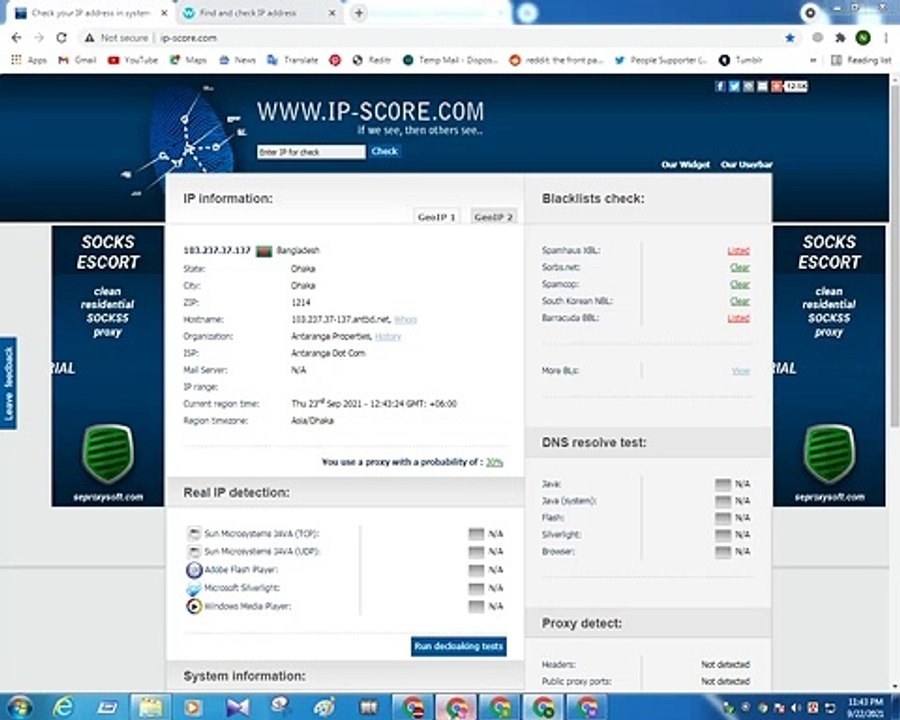Open the media player taskbar icon
Image resolution: width=900 pixels, height=720 pixels.
point(193,707)
